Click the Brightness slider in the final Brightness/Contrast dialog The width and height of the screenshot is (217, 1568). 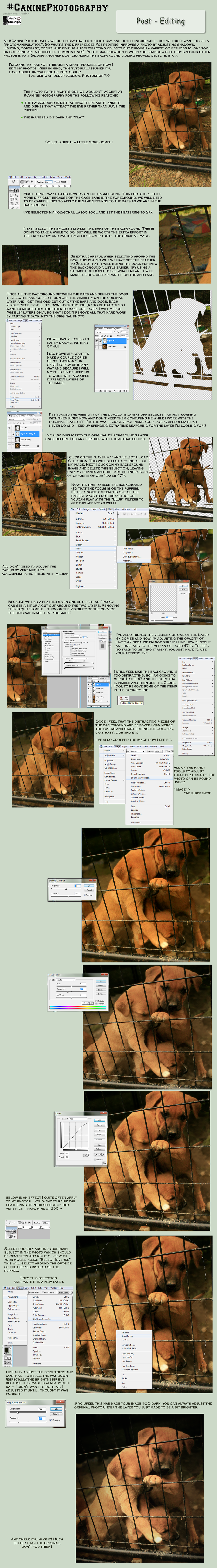tap(28, 1412)
